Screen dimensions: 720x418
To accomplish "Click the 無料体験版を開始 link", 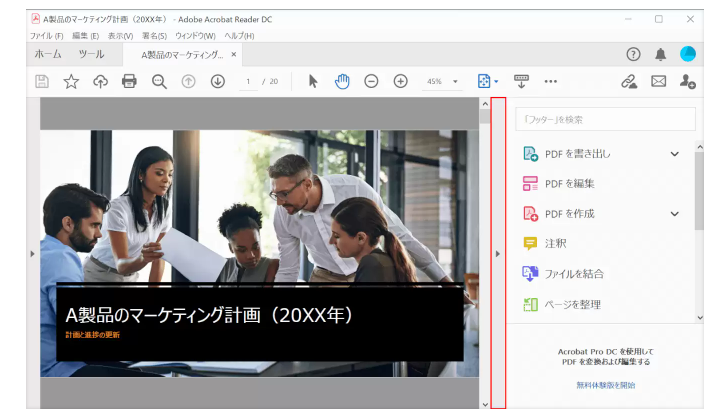I will [x=605, y=384].
